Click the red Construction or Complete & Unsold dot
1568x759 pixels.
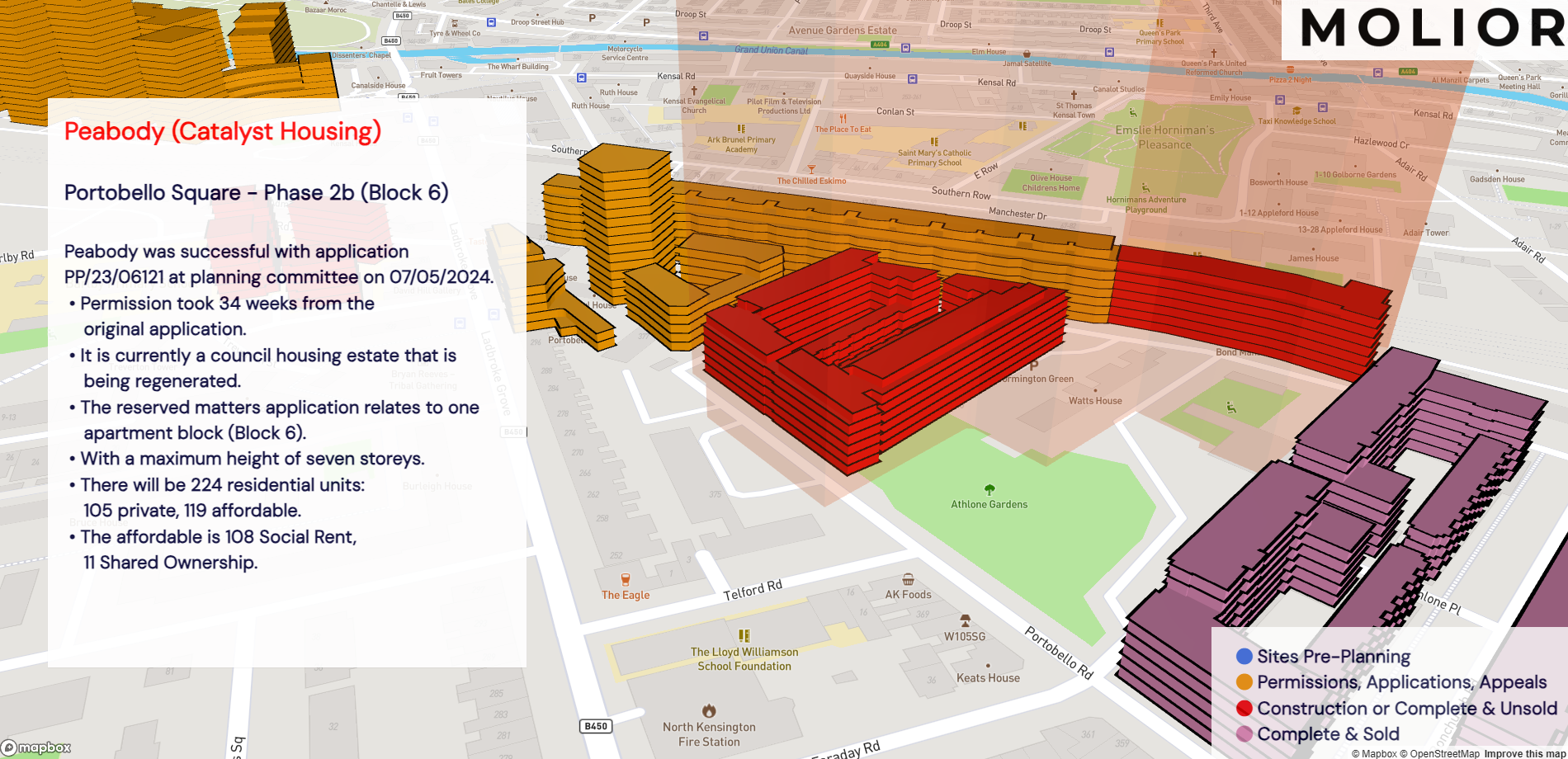pos(1244,709)
